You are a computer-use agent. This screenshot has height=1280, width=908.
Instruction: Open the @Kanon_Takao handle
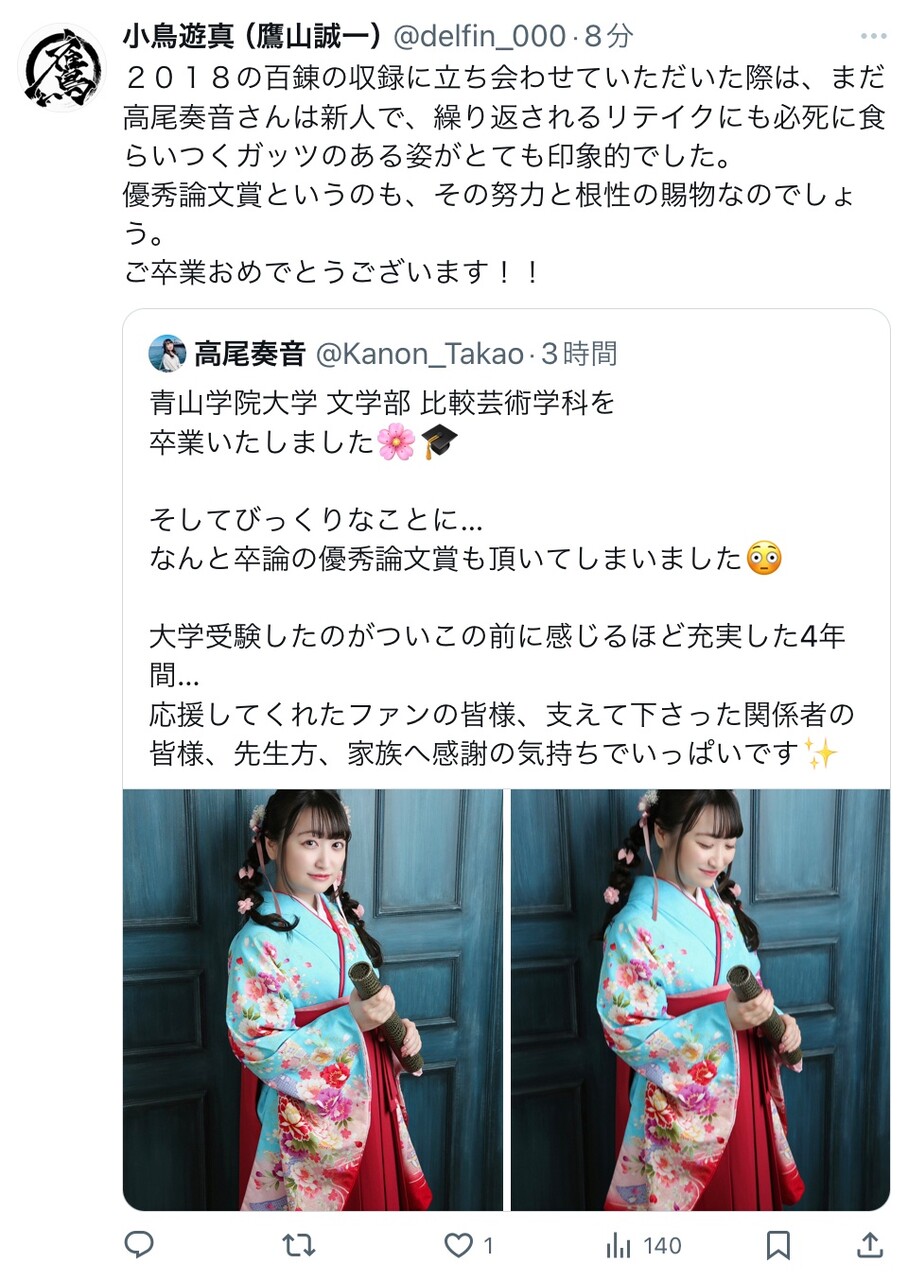point(420,353)
